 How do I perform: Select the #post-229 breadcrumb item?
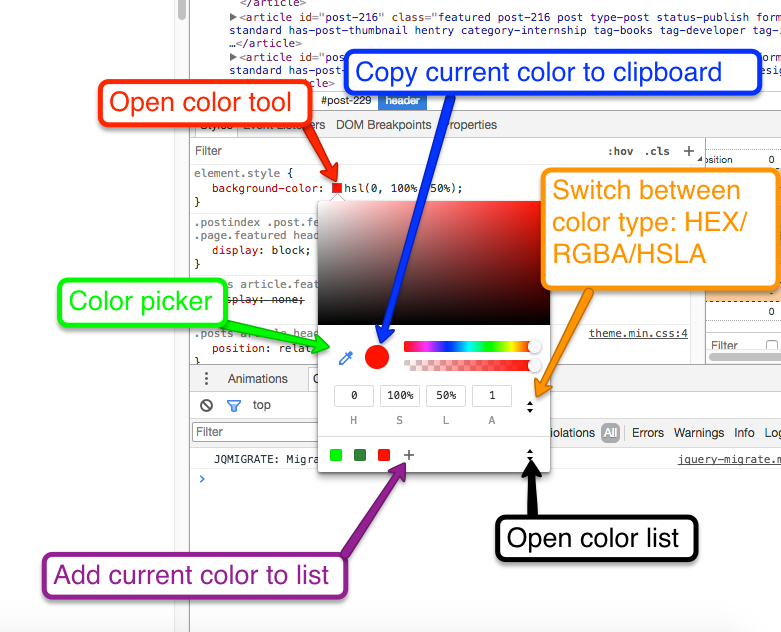coord(346,101)
